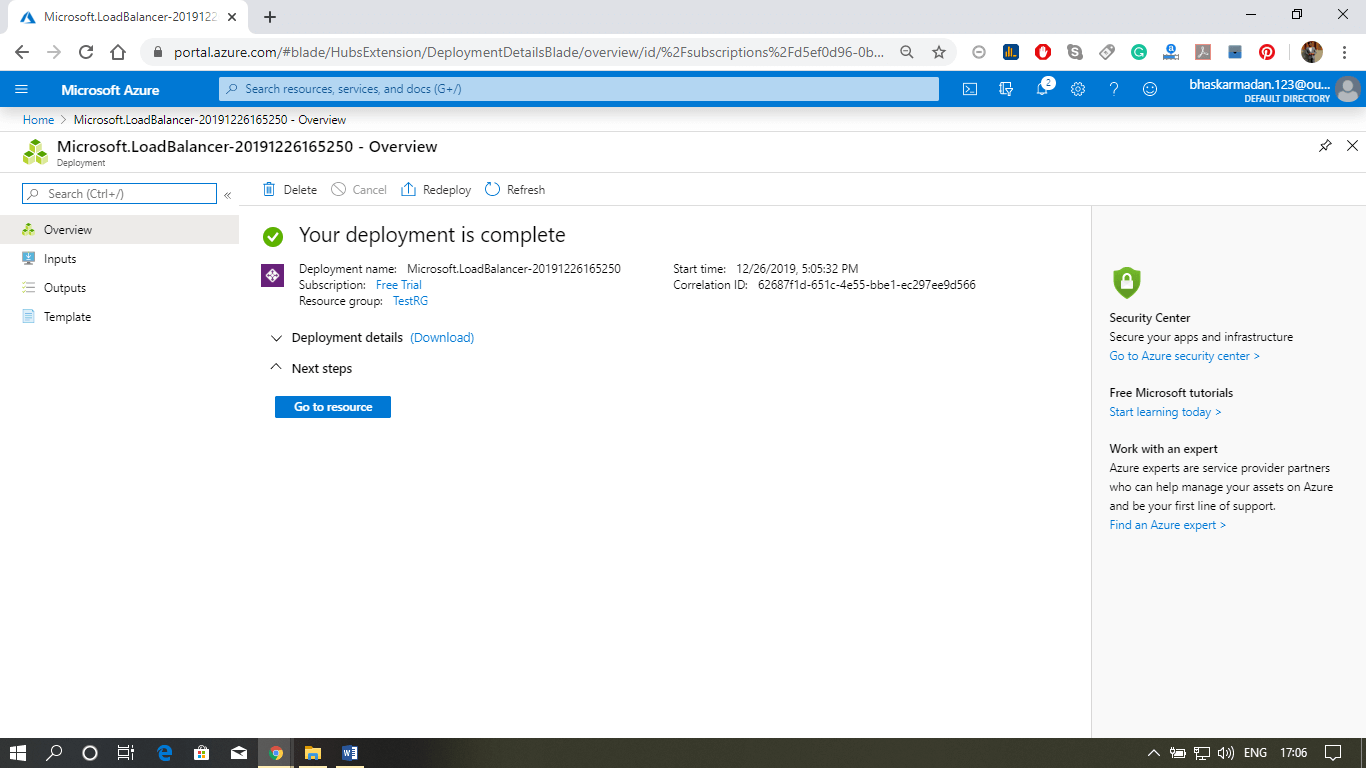Open the Directory and subscription filter icon
The height and width of the screenshot is (768, 1366).
point(1006,89)
